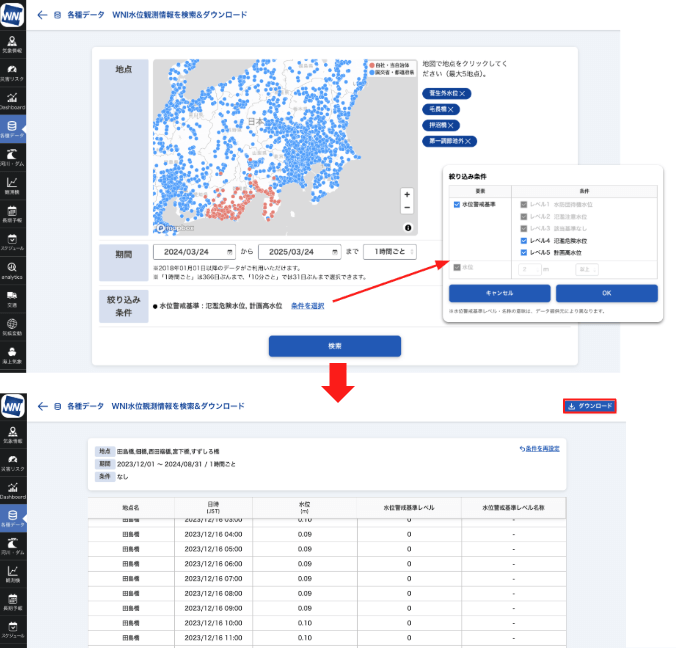Image resolution: width=676 pixels, height=648 pixels.
Task: Select 気候変動 in the sidebar menu
Action: (x=12, y=325)
